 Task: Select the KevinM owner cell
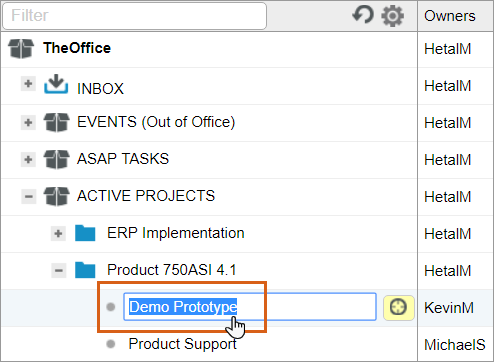coord(449,308)
